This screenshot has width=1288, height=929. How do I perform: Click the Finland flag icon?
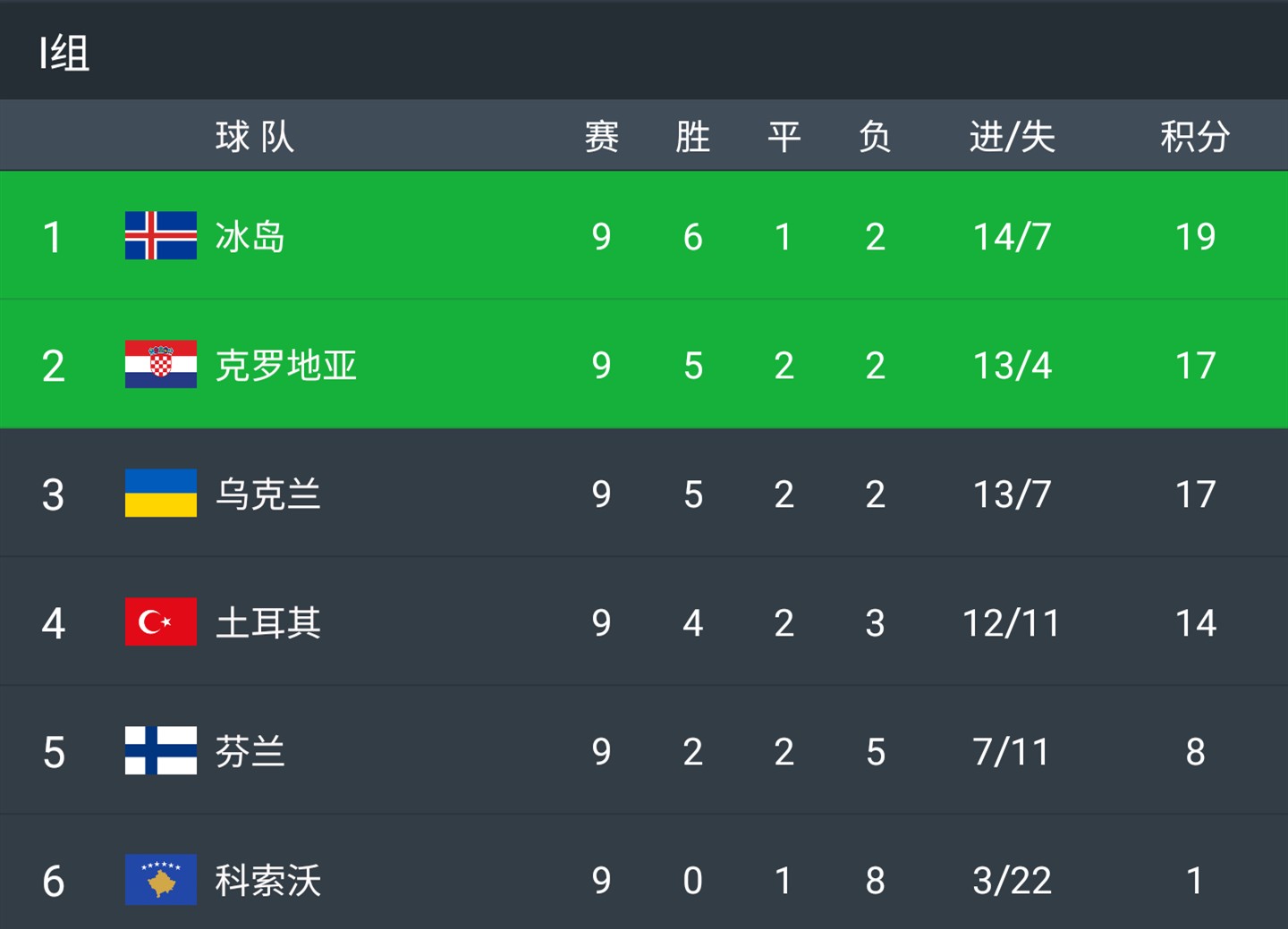(160, 752)
